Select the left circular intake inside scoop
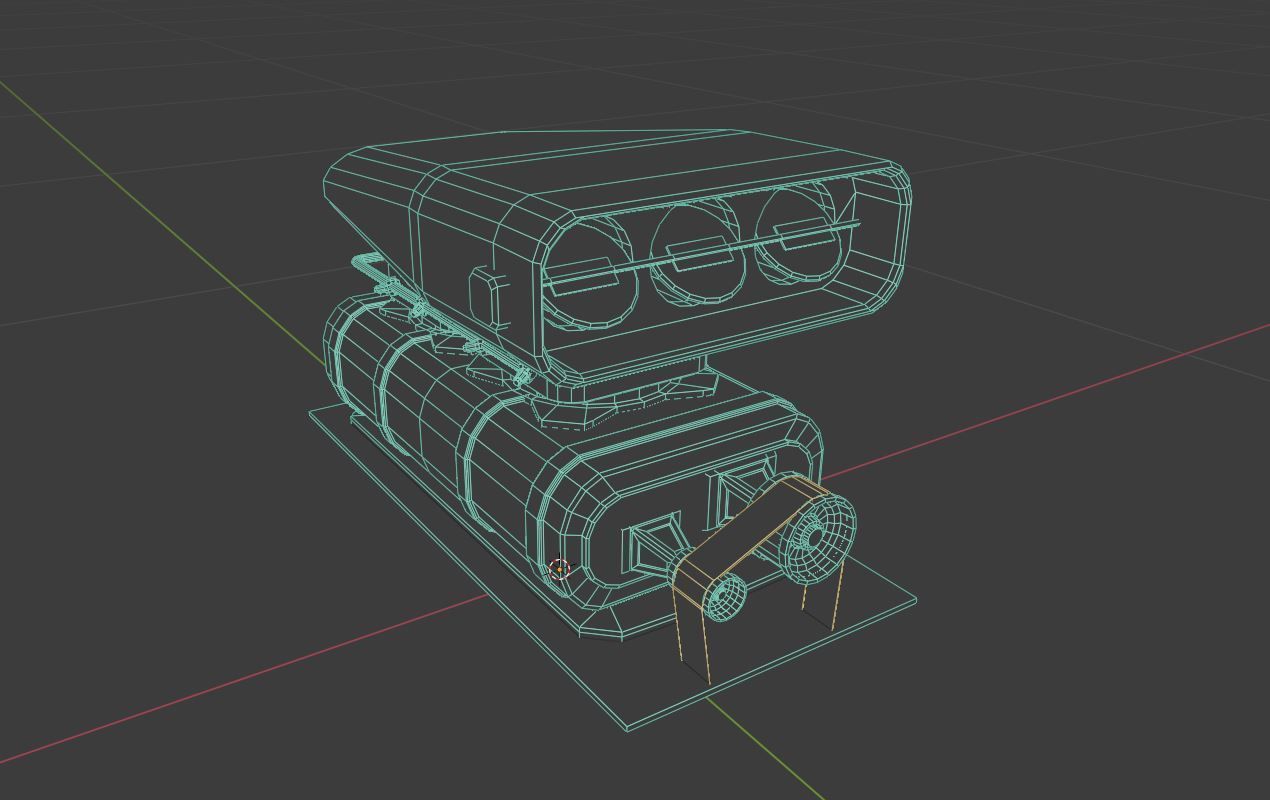Image resolution: width=1270 pixels, height=800 pixels. tap(590, 274)
